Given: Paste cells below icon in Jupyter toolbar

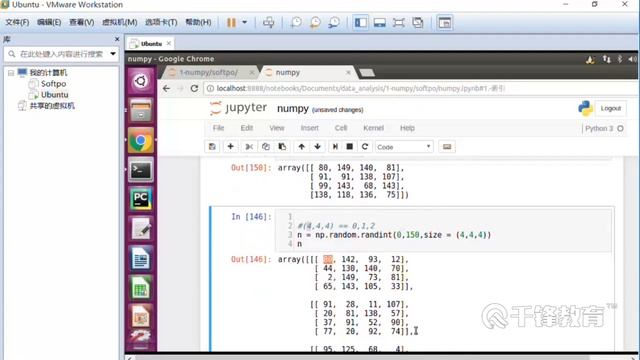Looking at the screenshot, I should pyautogui.click(x=282, y=147).
